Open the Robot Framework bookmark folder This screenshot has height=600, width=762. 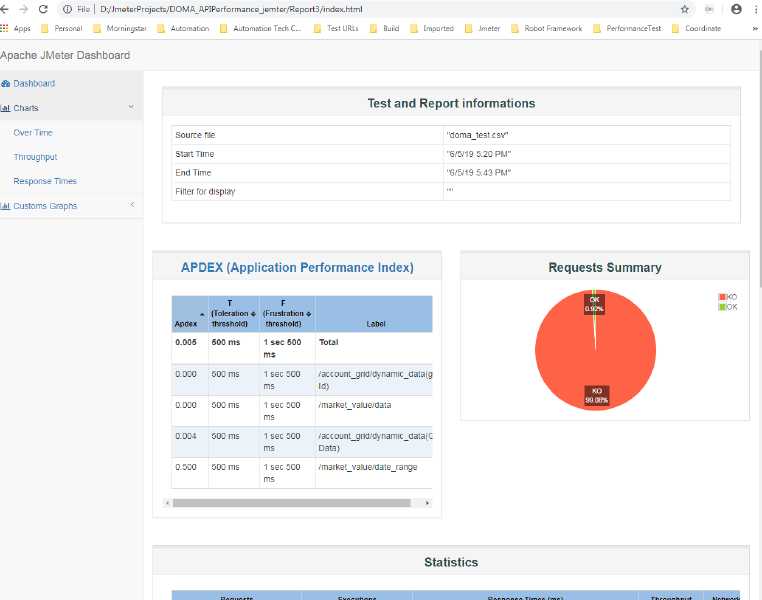point(547,28)
